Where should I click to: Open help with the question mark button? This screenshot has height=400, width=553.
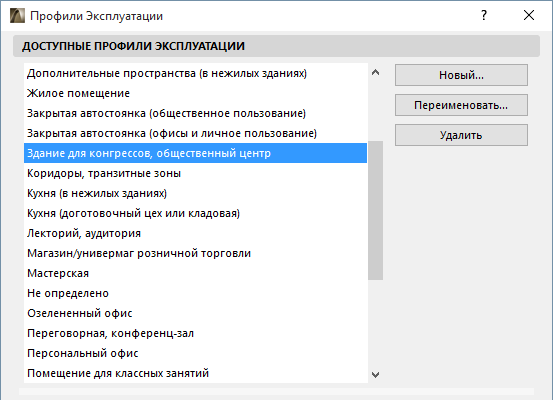[x=484, y=15]
